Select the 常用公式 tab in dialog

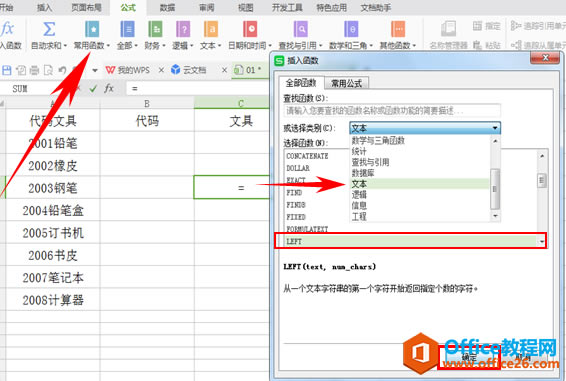[x=347, y=83]
